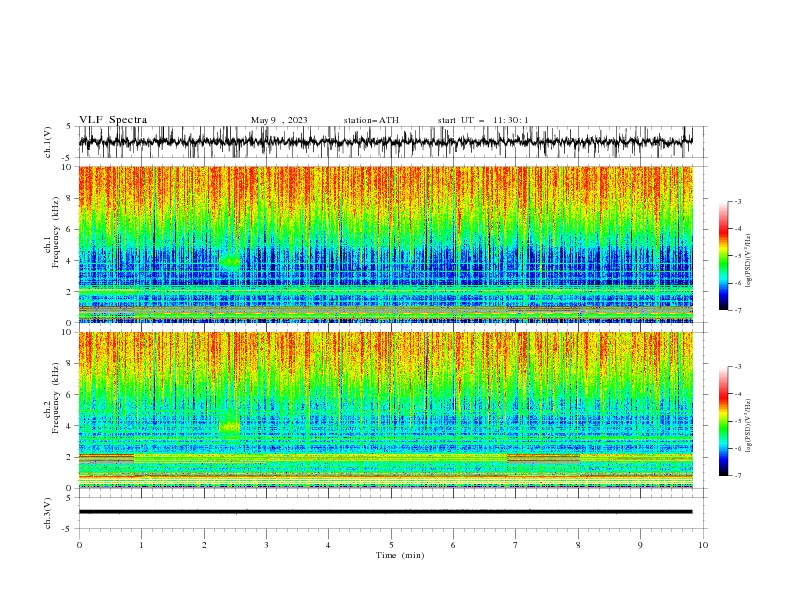Viewport: 792px width, 612px height.
Task: Click the color scale bar beside ch.1 spectrogram
Action: 723,256
